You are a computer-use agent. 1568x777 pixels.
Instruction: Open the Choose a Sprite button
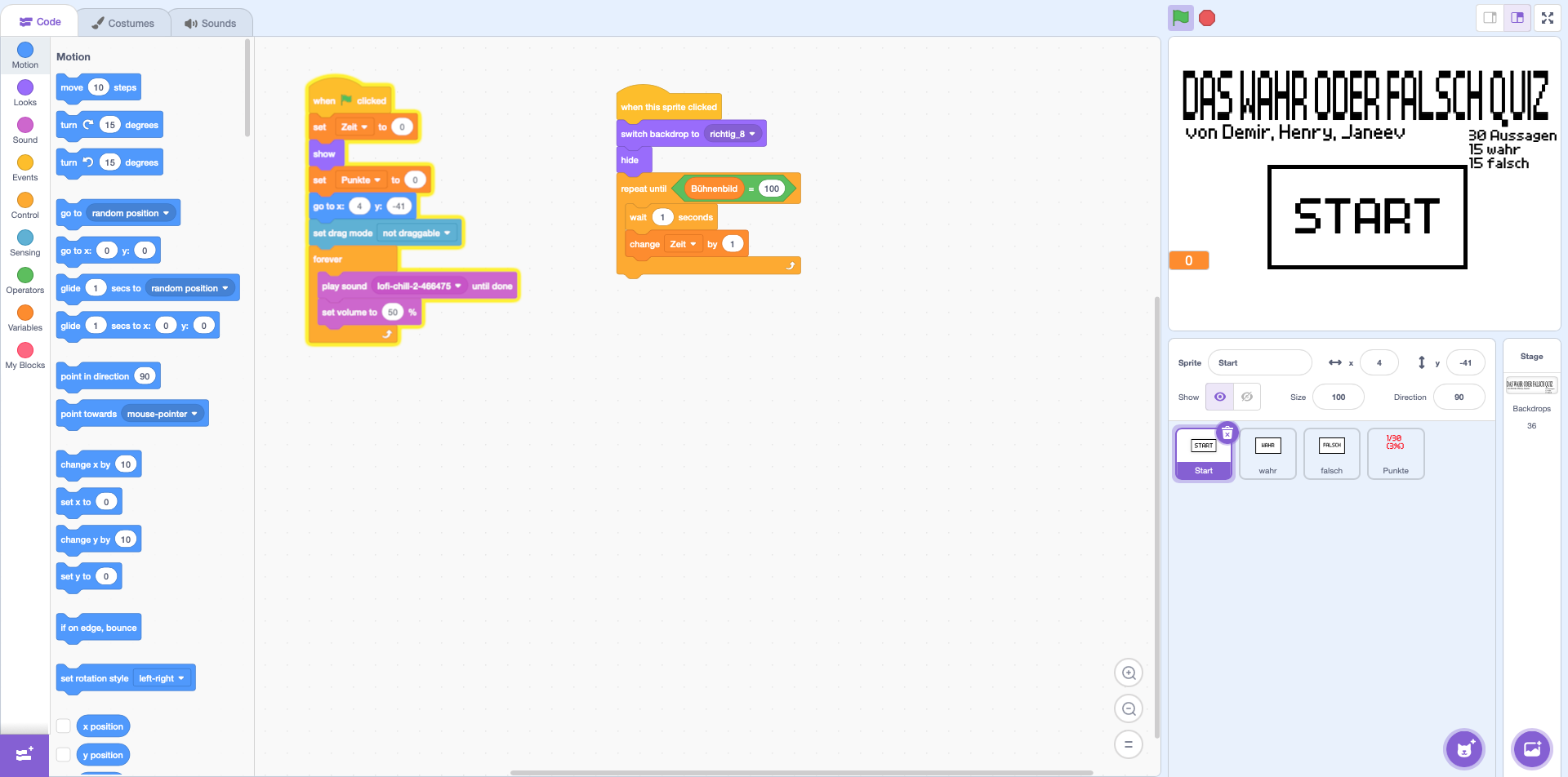pyautogui.click(x=1464, y=748)
